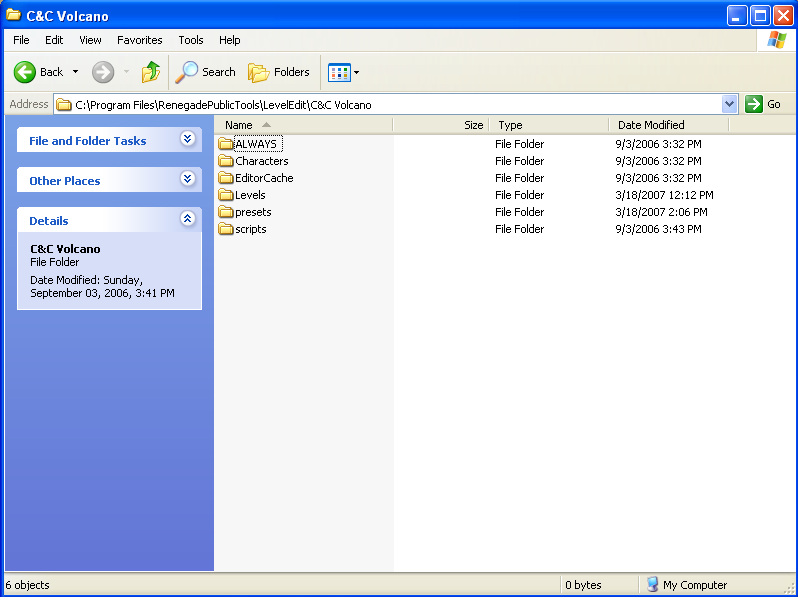This screenshot has height=597, width=798.
Task: Expand the File and Folder Tasks panel
Action: coord(187,140)
